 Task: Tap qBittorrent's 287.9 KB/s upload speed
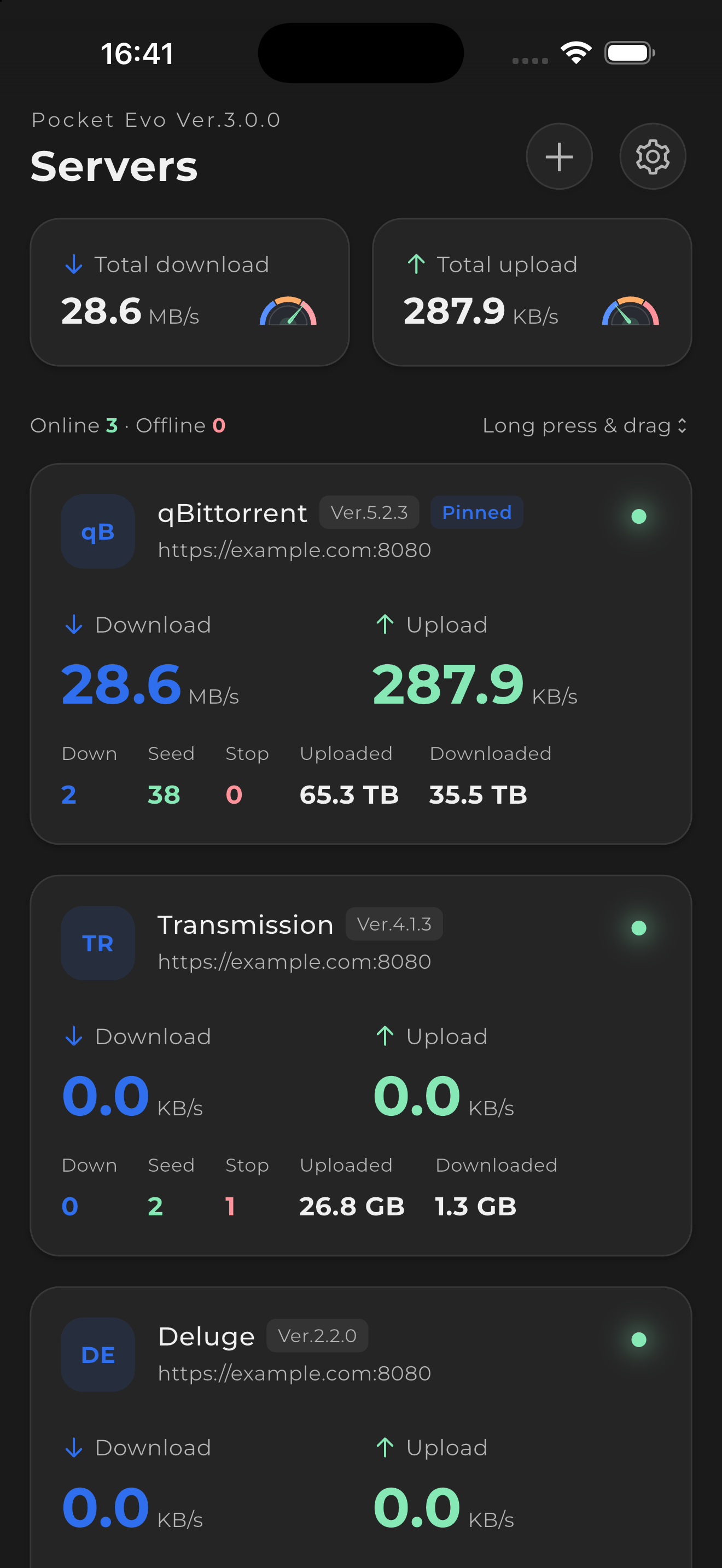pyautogui.click(x=475, y=684)
